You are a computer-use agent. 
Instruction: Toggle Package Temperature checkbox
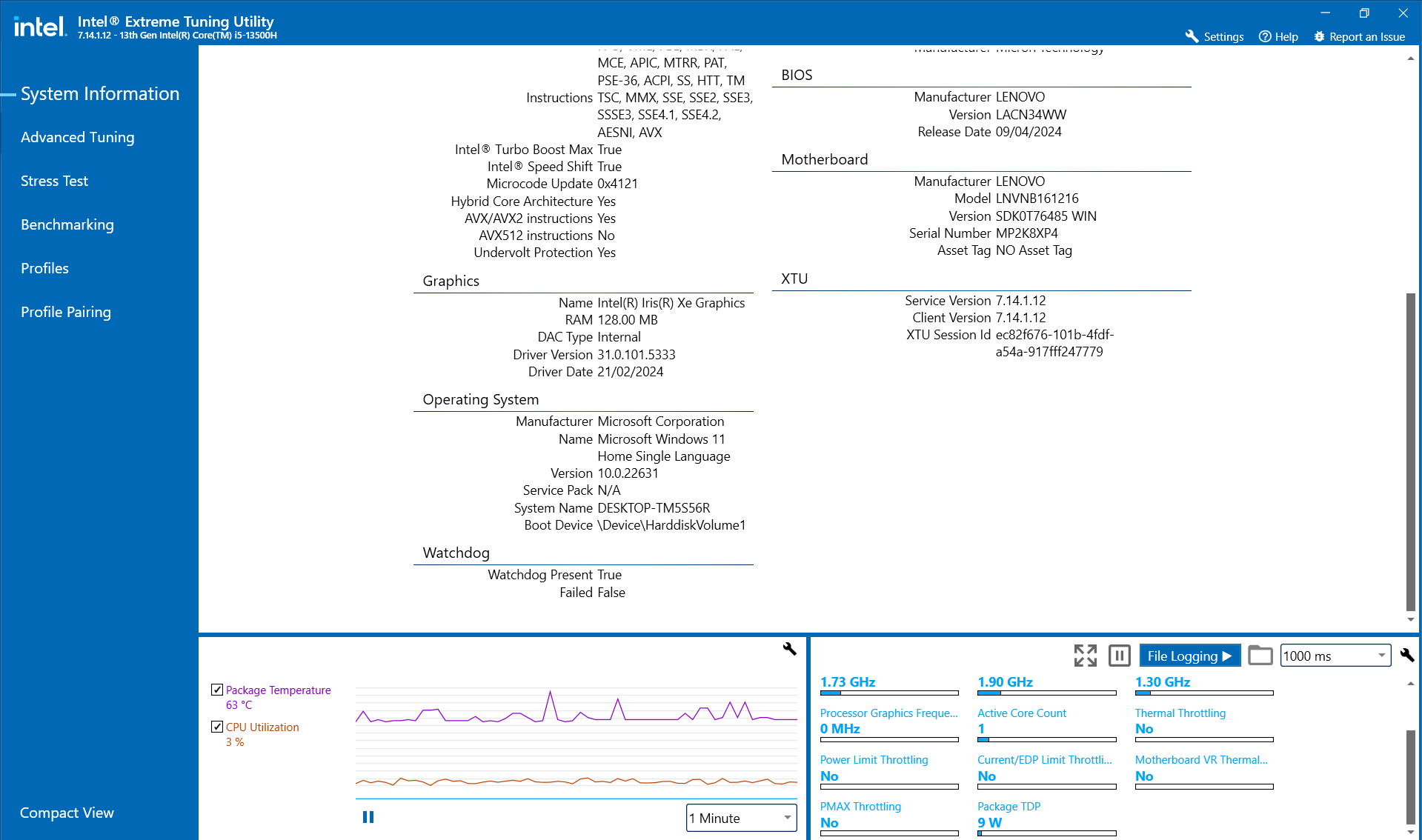[x=217, y=690]
